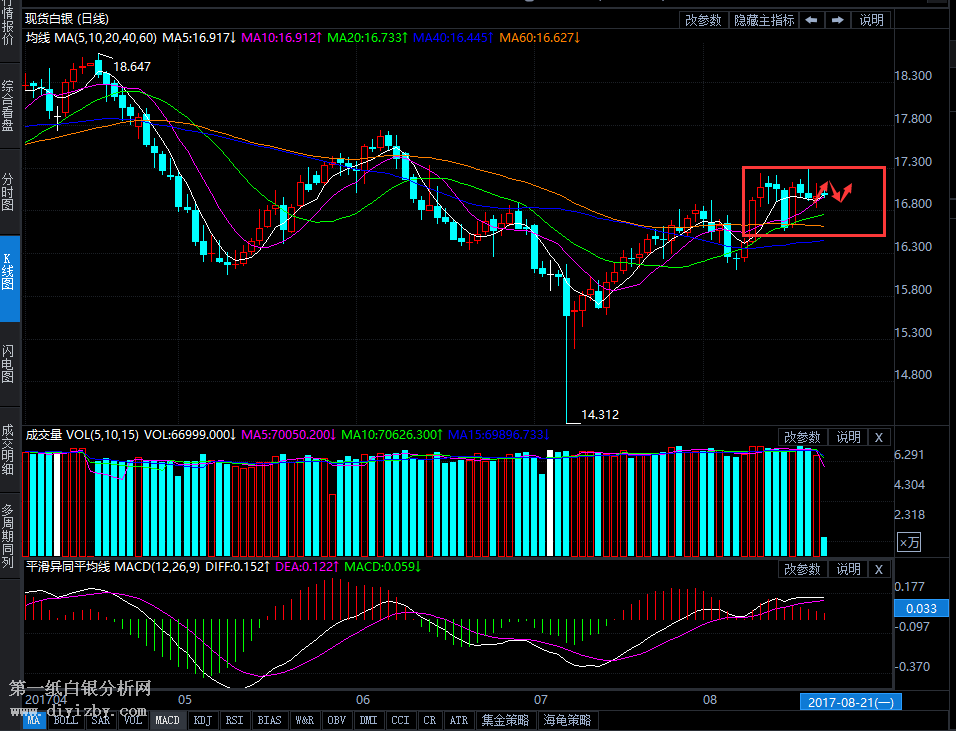956x731 pixels.
Task: Open 综合看盘 in the left sidebar
Action: pos(9,106)
